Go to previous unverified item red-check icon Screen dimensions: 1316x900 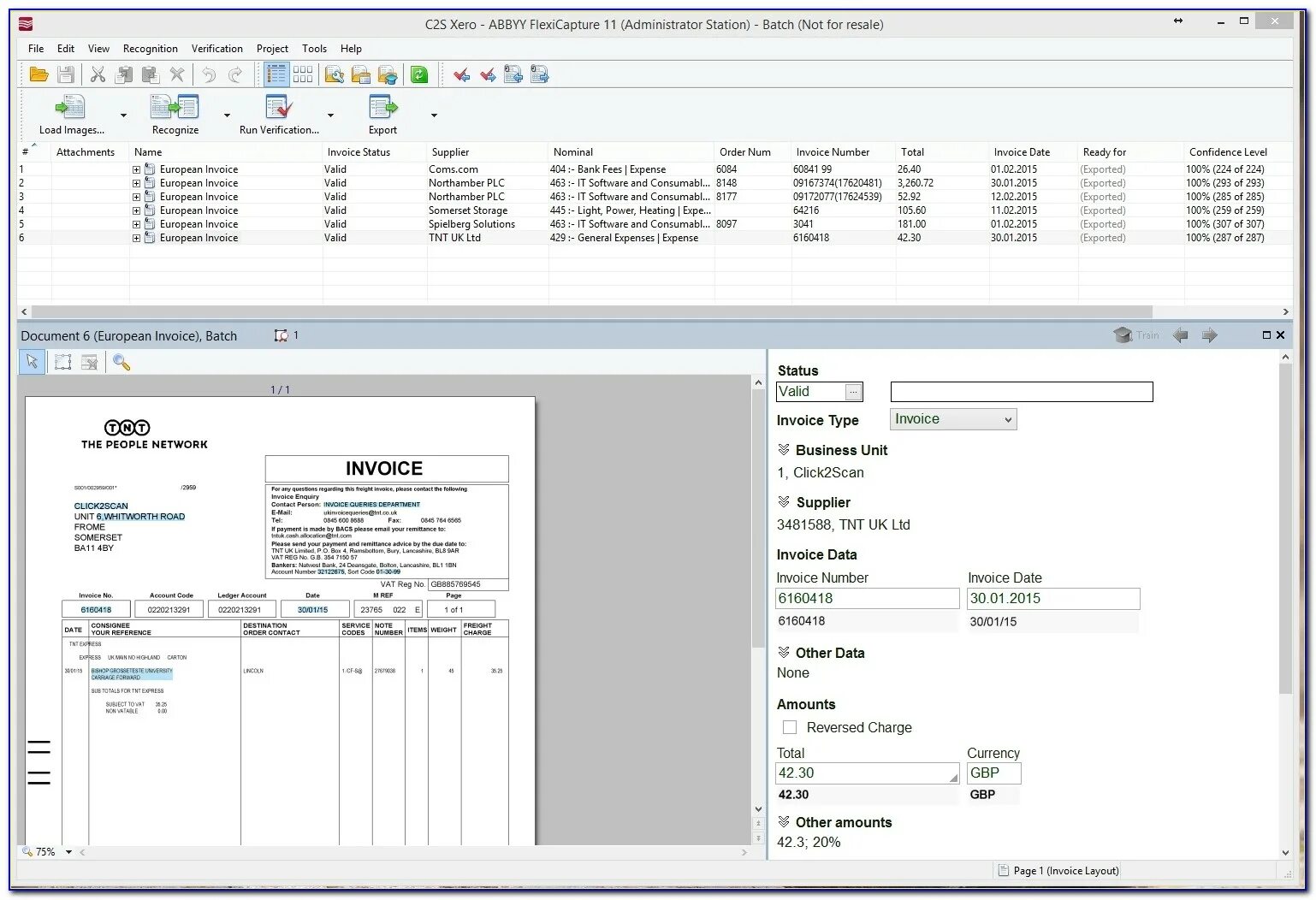[x=462, y=75]
